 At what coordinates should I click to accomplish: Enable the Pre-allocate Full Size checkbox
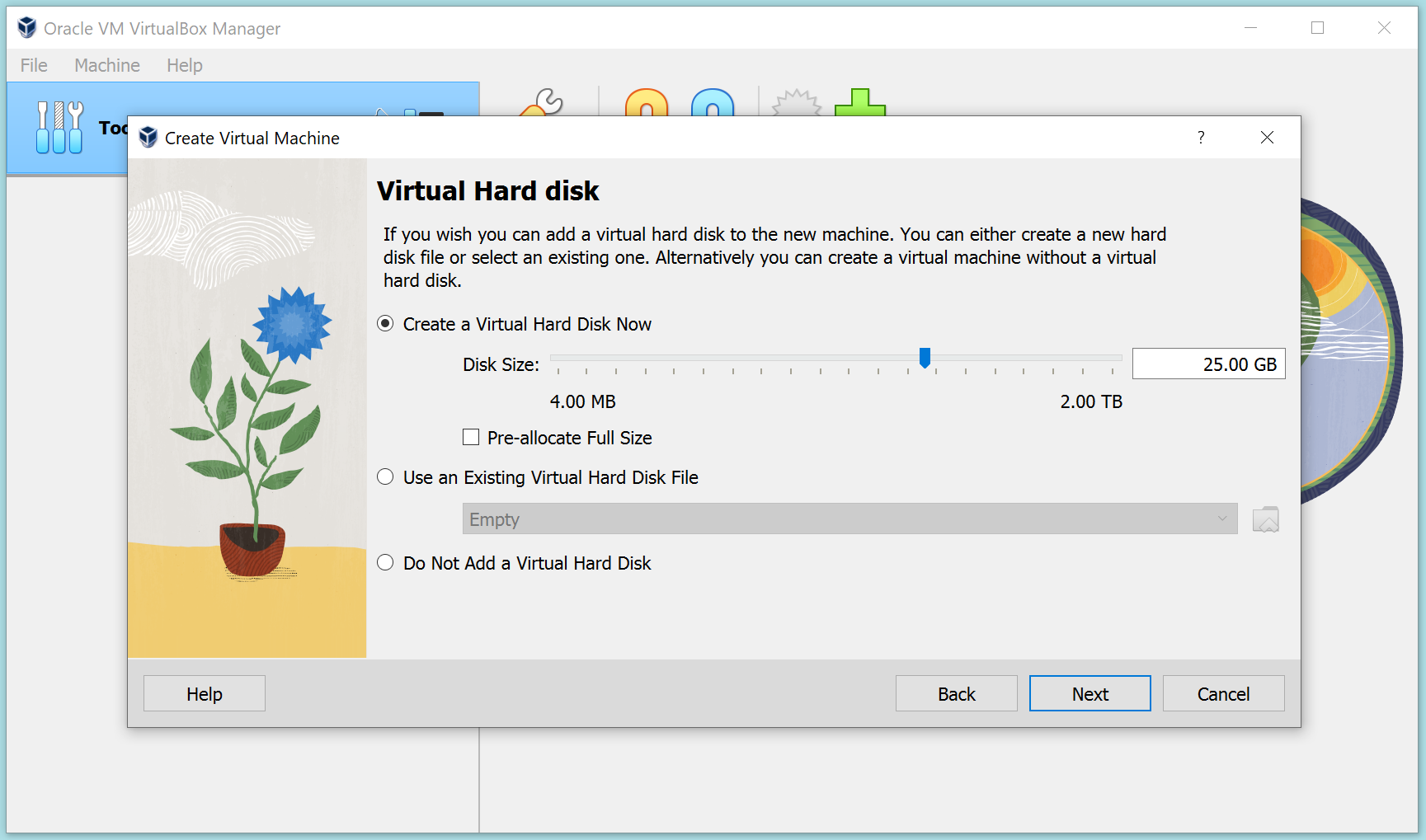pyautogui.click(x=471, y=437)
